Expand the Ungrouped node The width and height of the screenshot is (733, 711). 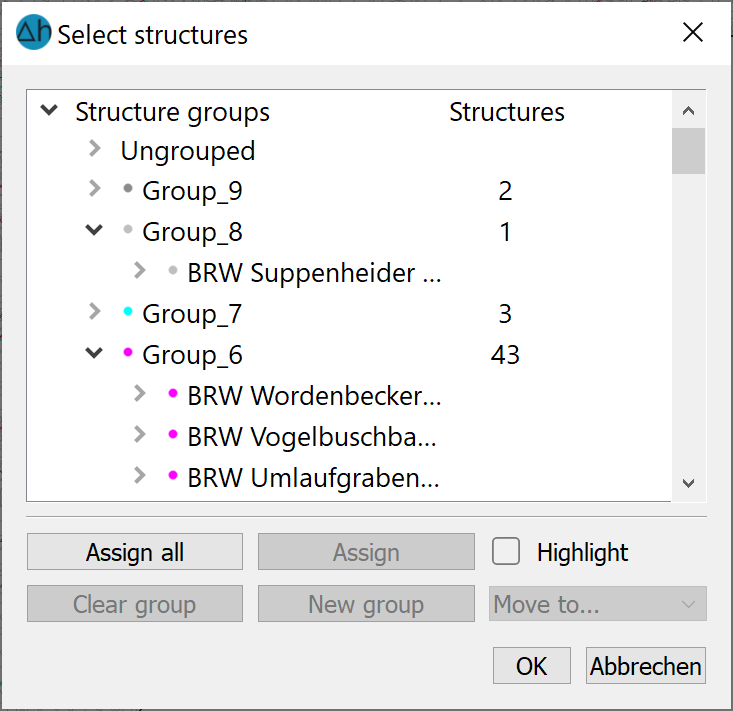(x=94, y=149)
